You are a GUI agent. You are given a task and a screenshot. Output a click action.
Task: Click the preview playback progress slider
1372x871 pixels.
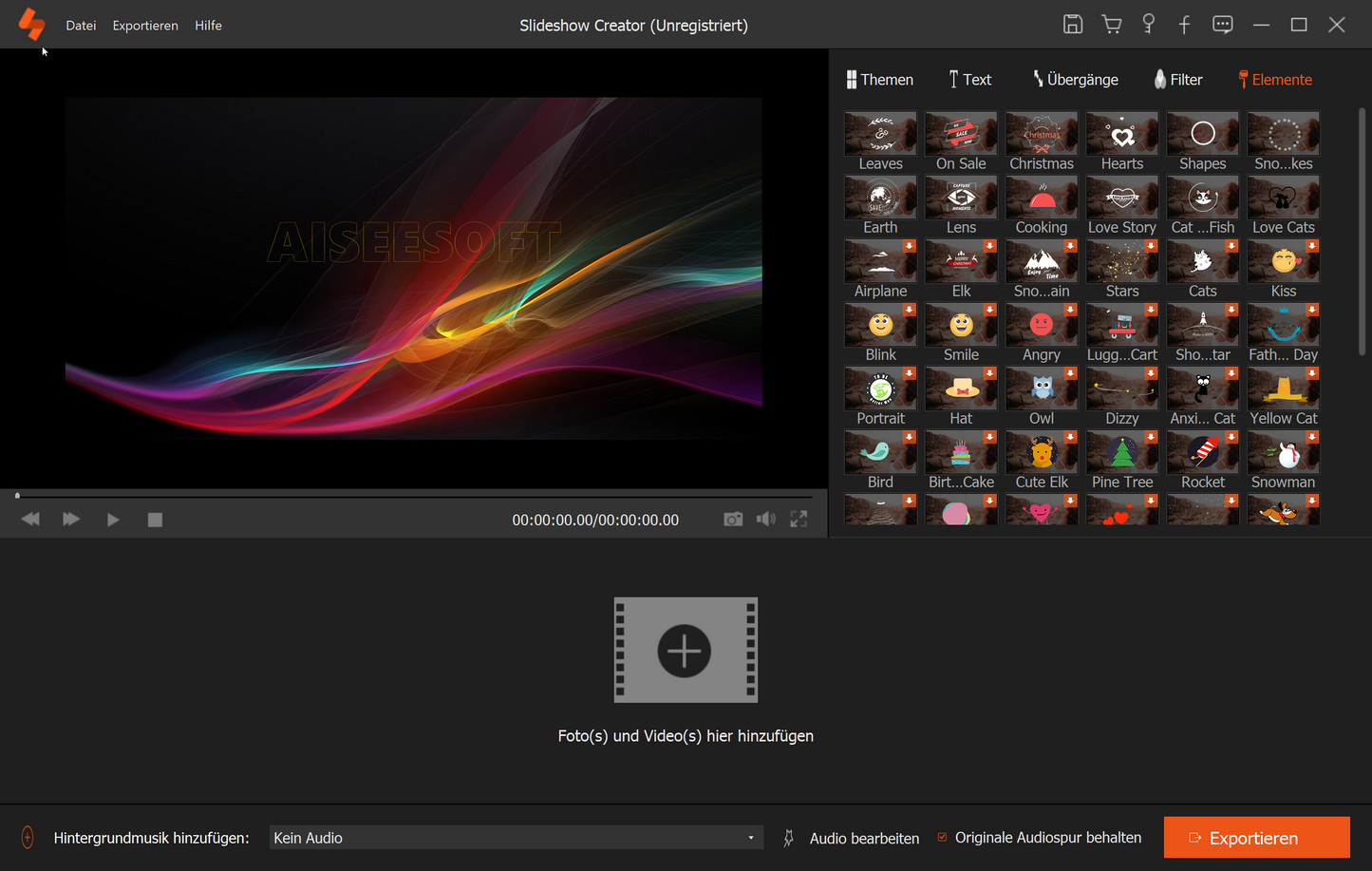tap(414, 496)
